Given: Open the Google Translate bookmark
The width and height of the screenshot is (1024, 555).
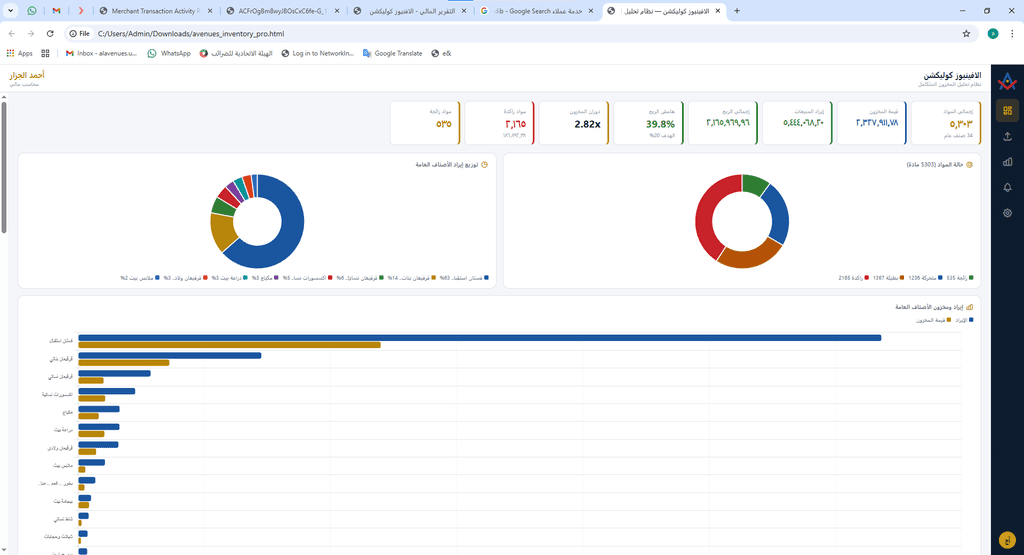Looking at the screenshot, I should 392,54.
